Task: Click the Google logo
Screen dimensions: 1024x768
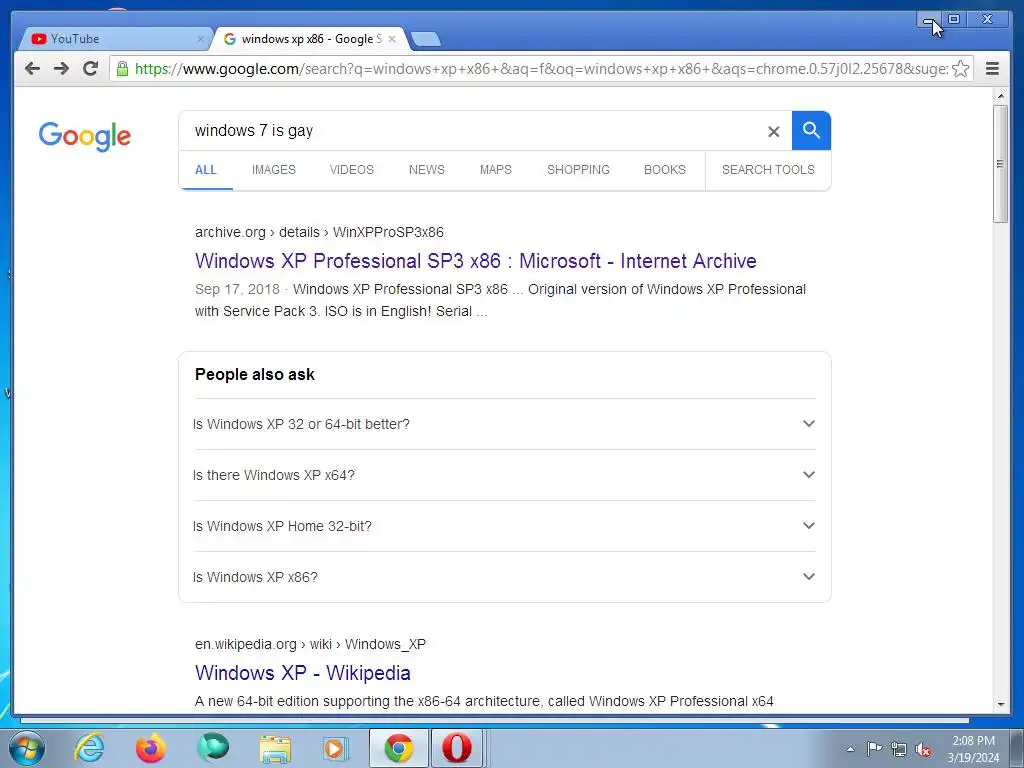Action: pyautogui.click(x=85, y=136)
